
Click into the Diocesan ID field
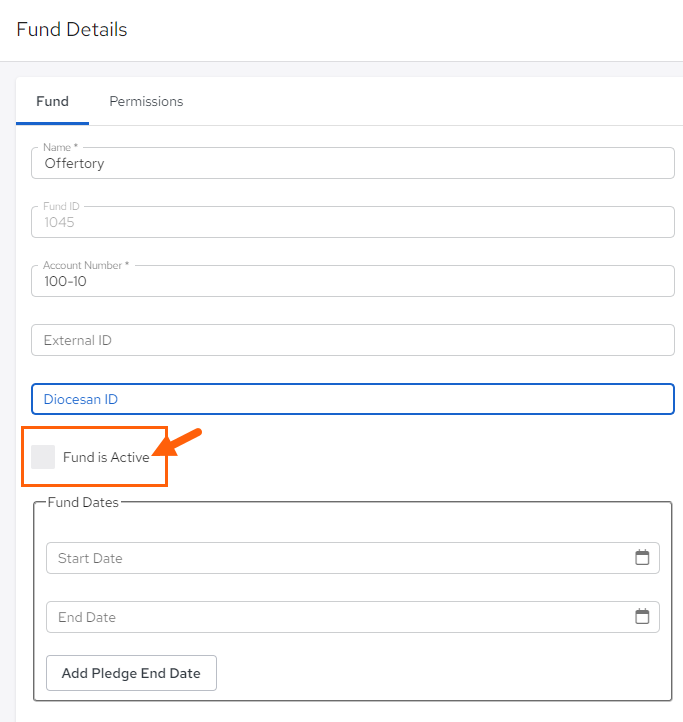[353, 399]
